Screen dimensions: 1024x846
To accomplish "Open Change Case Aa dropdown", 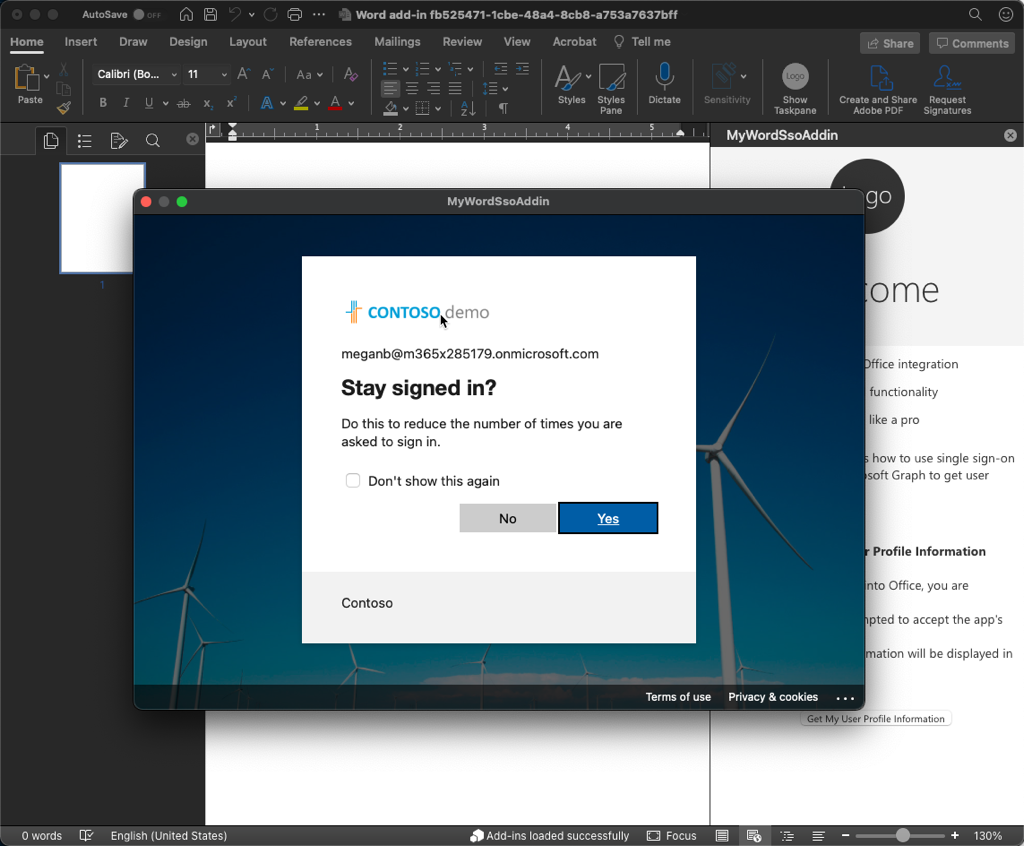I will coord(309,74).
